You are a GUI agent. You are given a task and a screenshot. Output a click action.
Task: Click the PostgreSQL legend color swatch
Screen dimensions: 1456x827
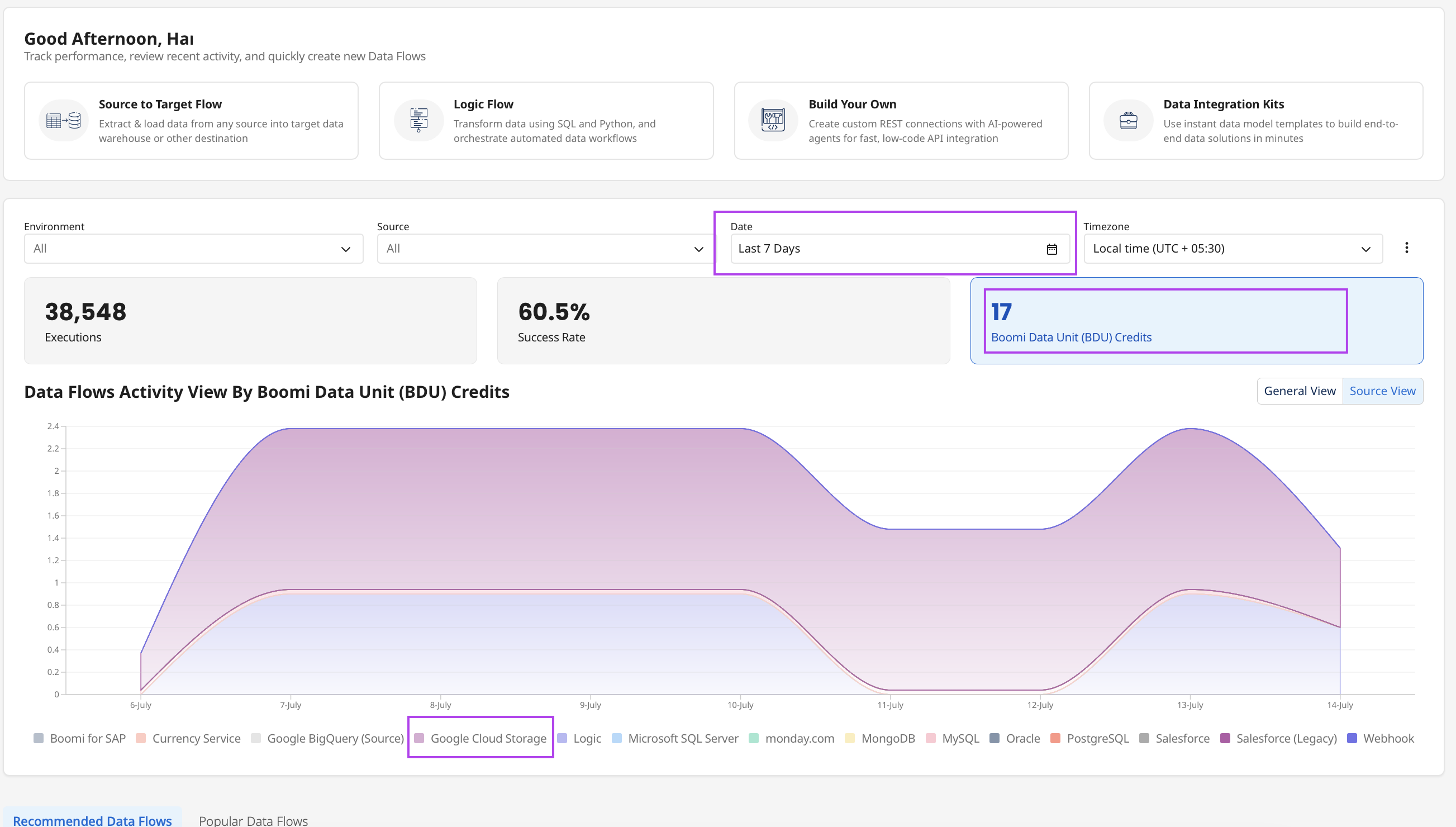click(x=1055, y=738)
